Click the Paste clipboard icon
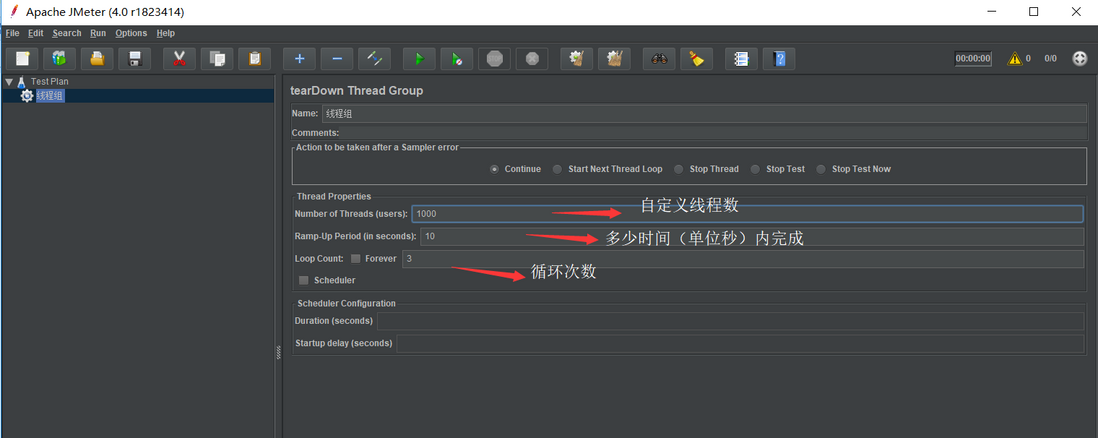This screenshot has width=1098, height=438. 255,59
